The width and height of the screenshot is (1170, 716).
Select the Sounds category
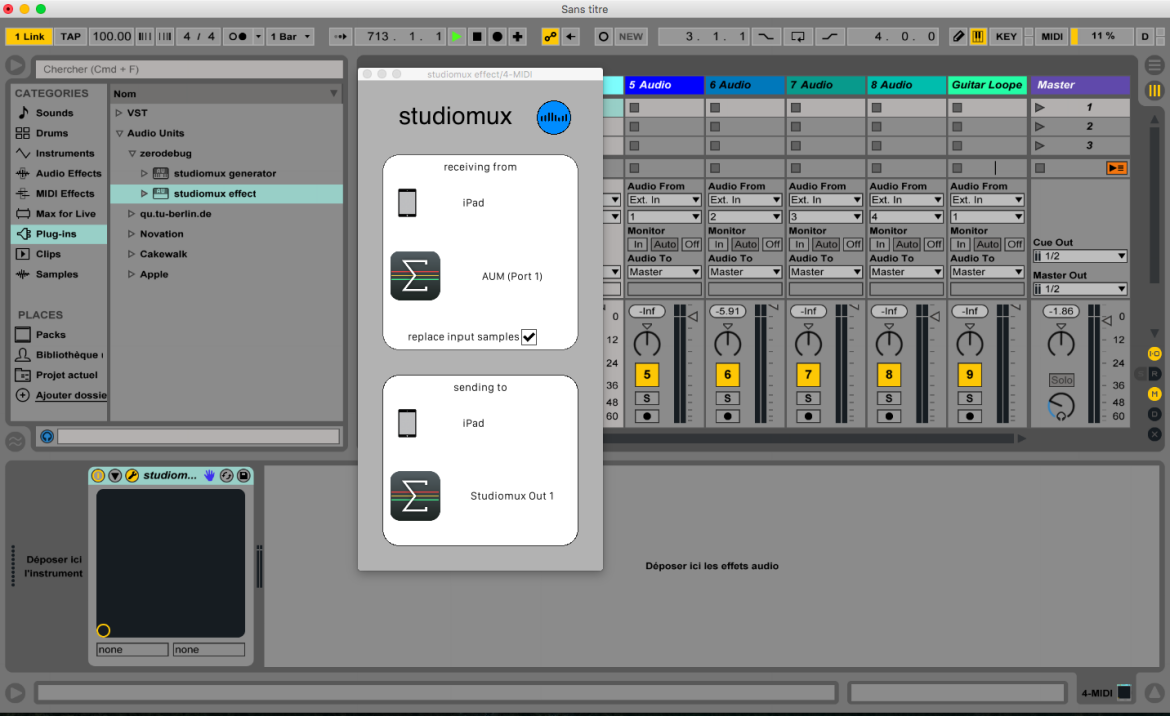click(54, 113)
